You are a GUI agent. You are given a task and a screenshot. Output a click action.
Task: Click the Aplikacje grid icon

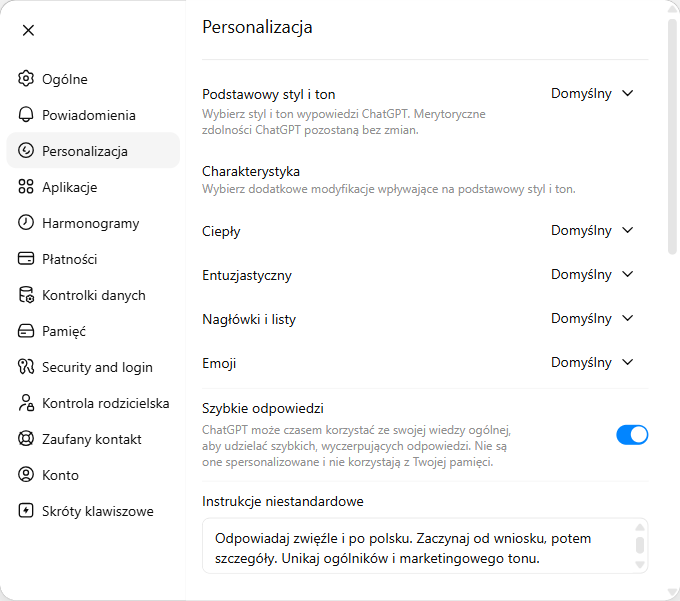coord(26,186)
